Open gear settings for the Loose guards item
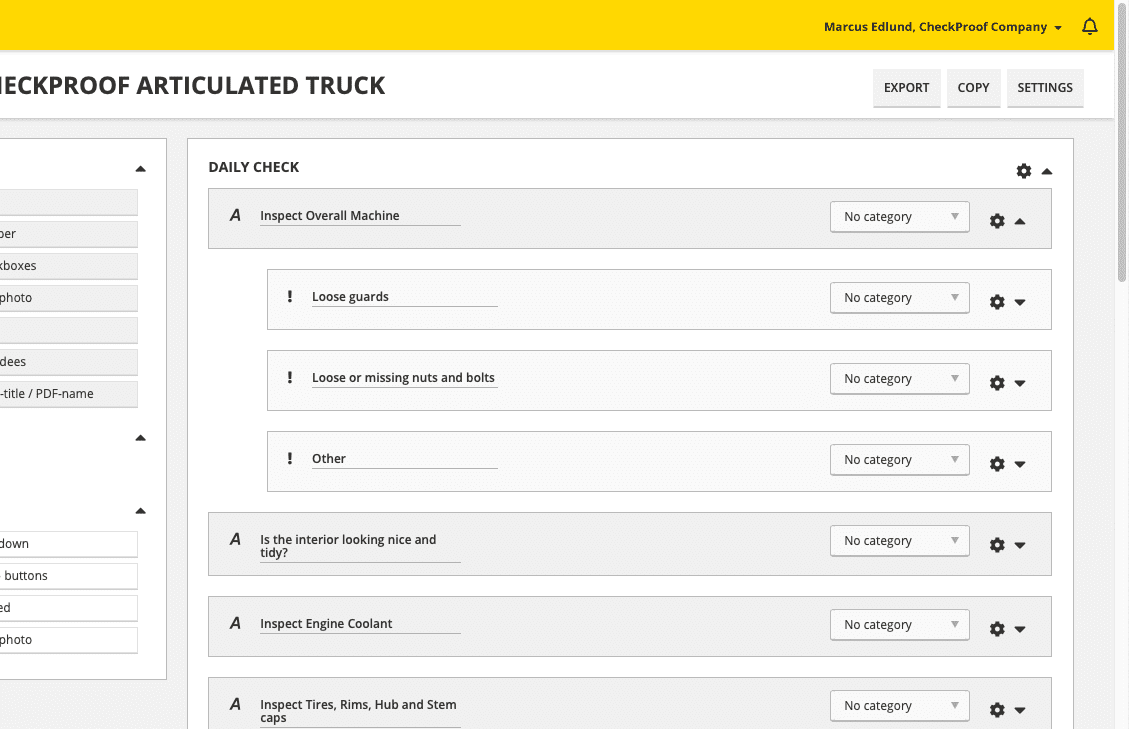The image size is (1129, 729). click(996, 301)
